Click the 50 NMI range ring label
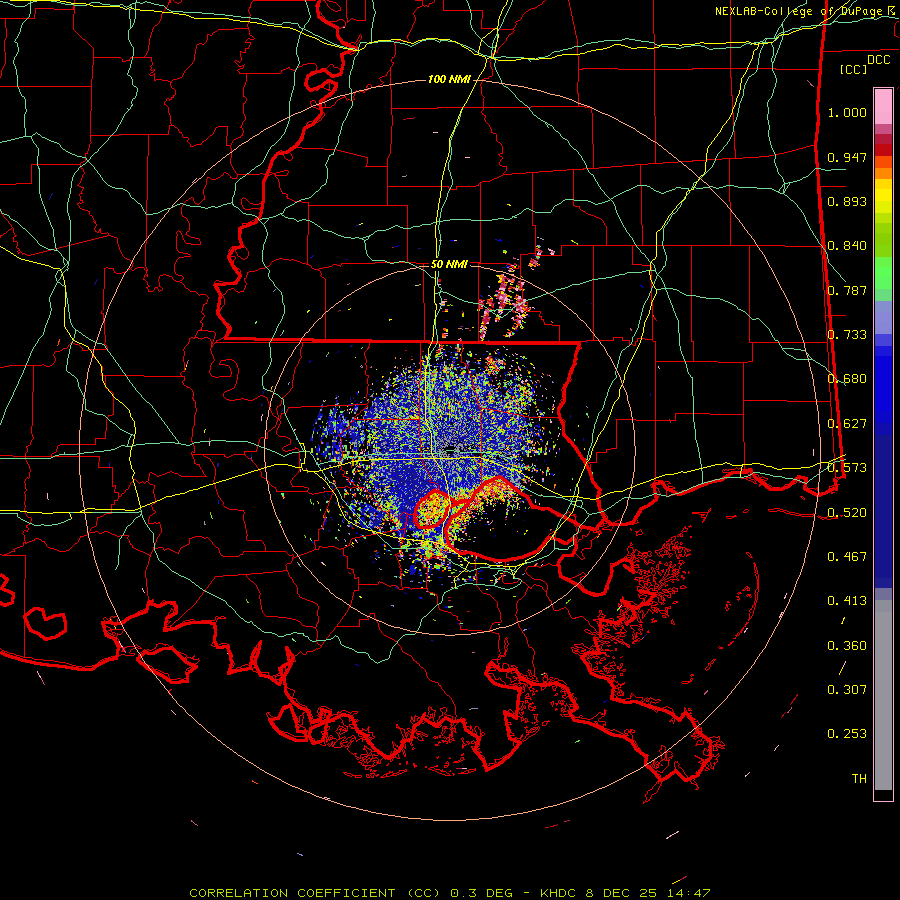This screenshot has width=900, height=900. coord(449,264)
